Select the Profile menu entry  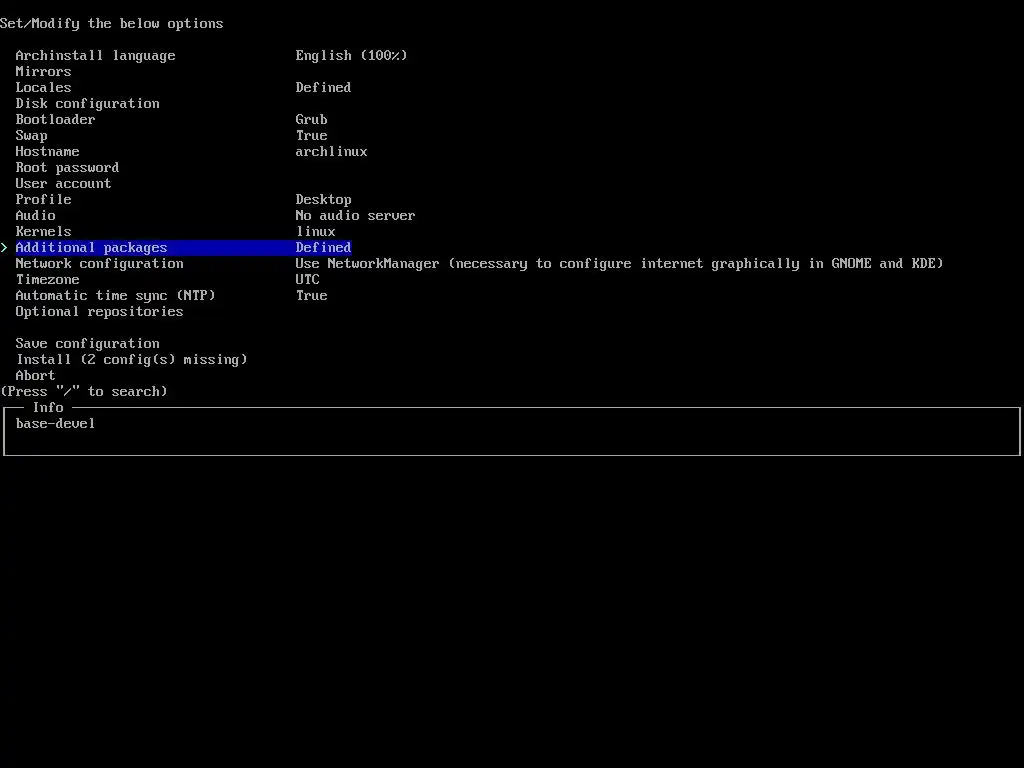[x=43, y=199]
